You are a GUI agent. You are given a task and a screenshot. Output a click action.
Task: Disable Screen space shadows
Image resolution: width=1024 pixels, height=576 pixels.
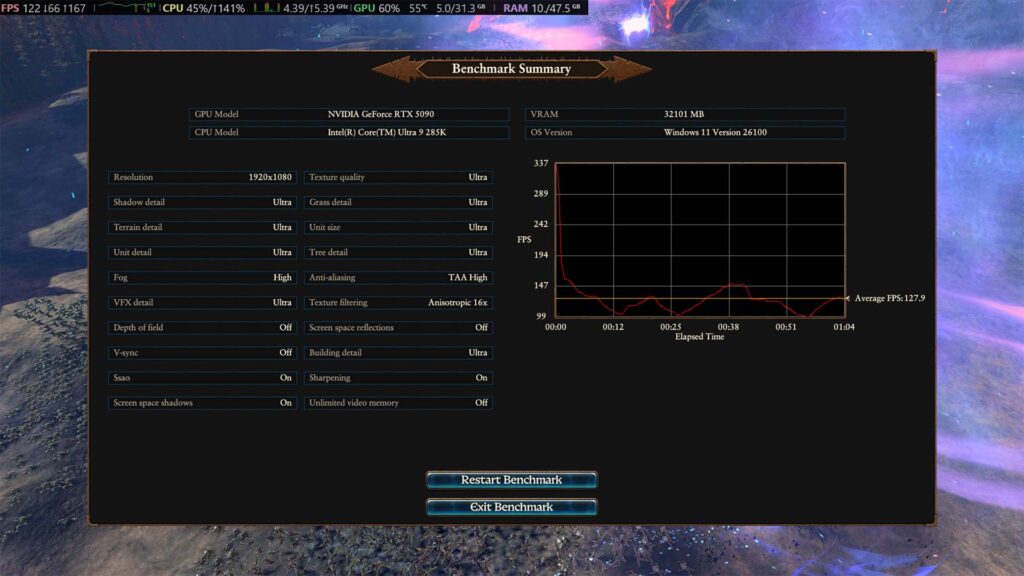pos(200,402)
